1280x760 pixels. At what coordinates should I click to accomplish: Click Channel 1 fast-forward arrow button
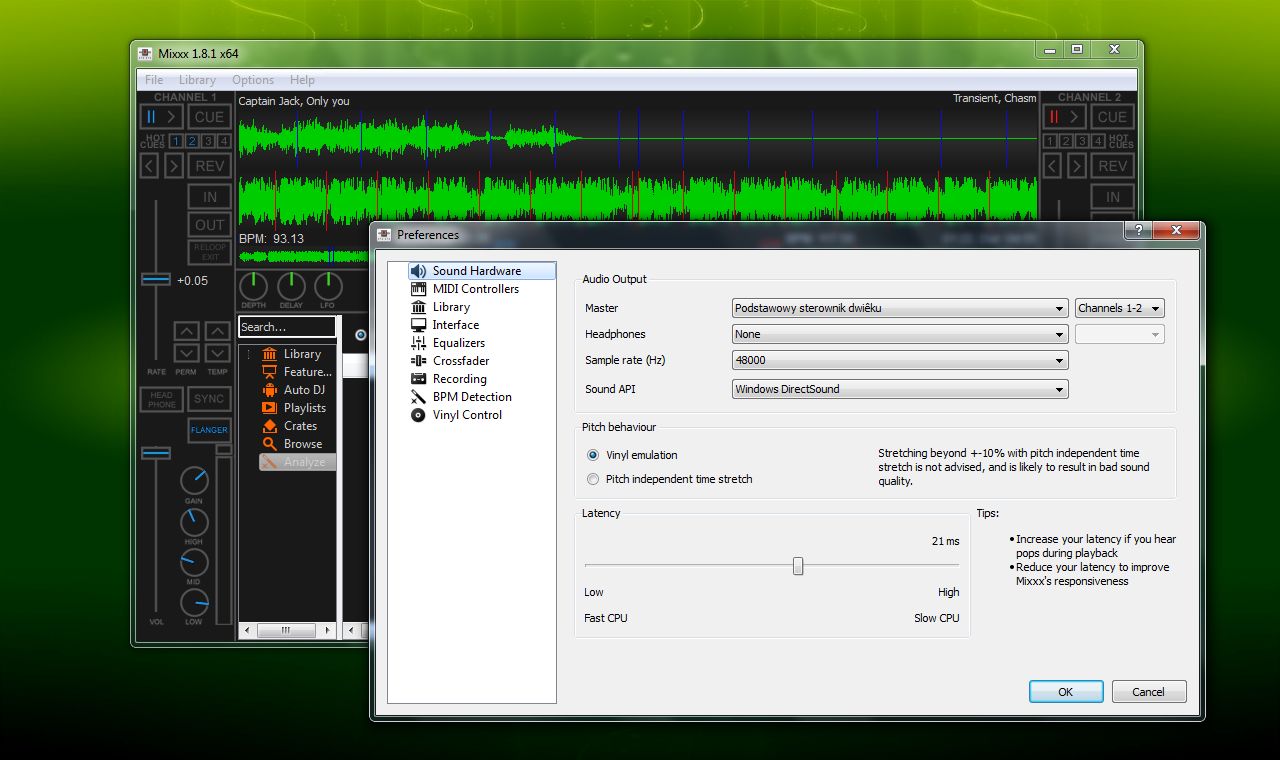[x=174, y=166]
